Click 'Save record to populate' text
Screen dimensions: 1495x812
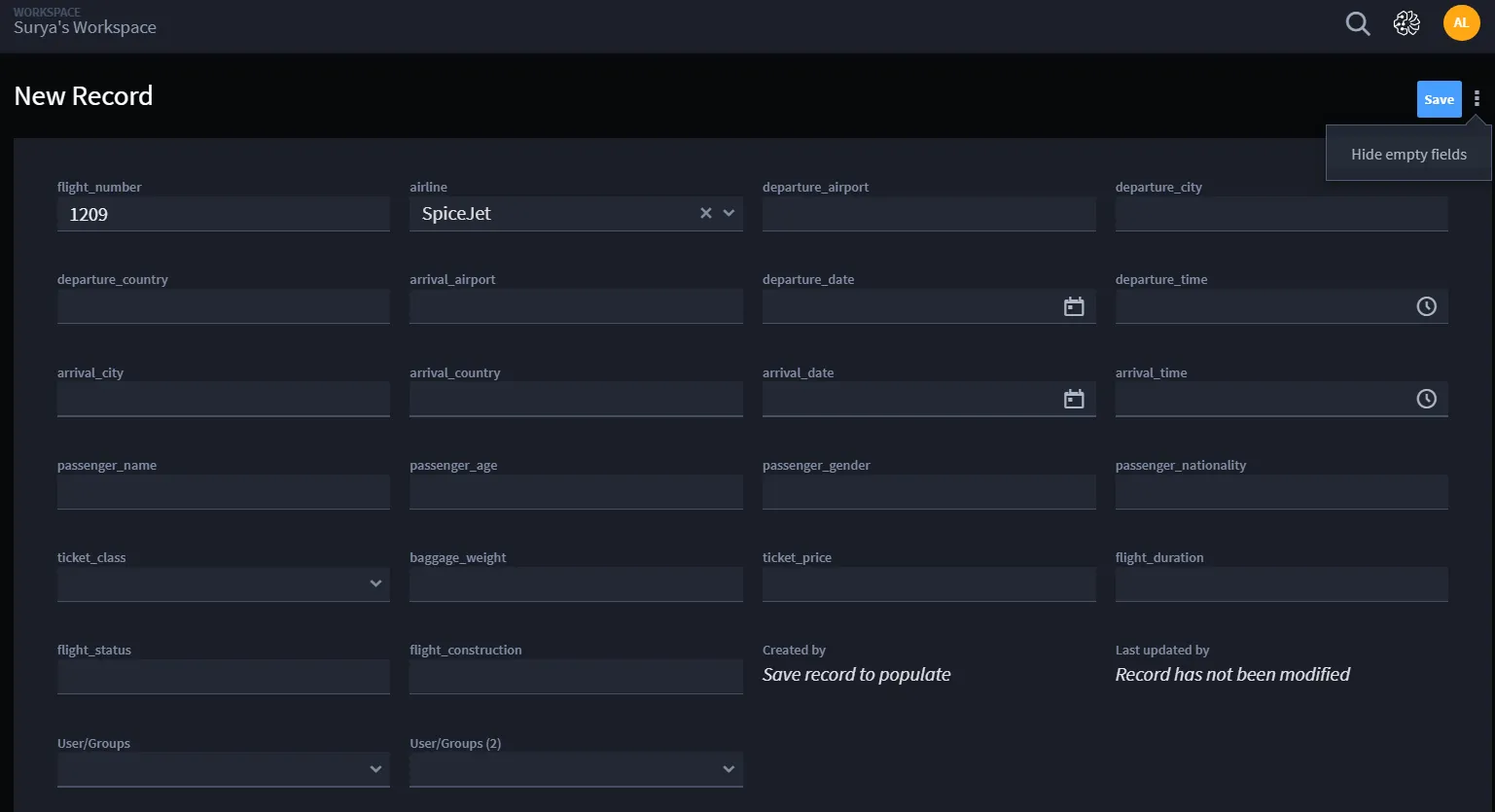click(857, 675)
